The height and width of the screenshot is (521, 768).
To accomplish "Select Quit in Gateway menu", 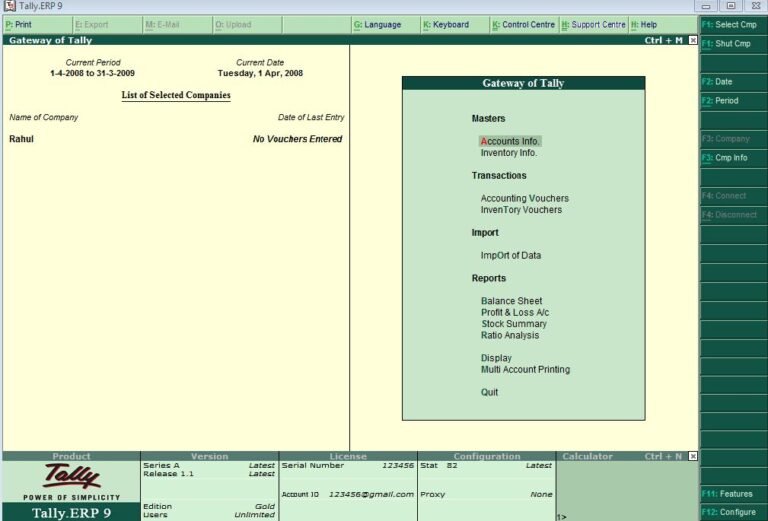I will point(489,392).
